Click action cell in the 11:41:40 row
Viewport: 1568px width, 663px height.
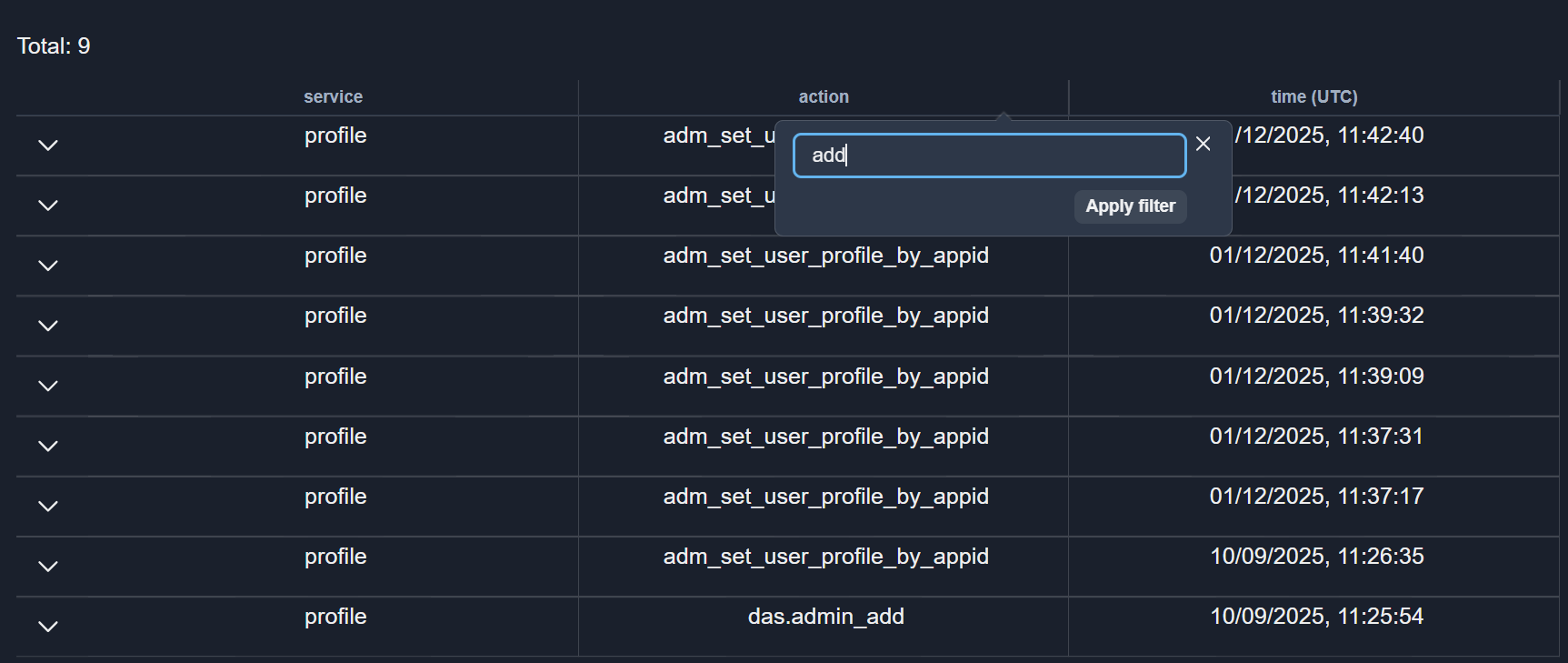pos(825,256)
